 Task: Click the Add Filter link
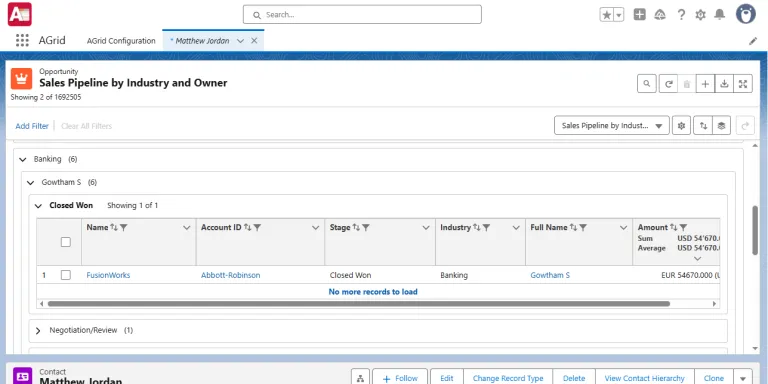32,126
